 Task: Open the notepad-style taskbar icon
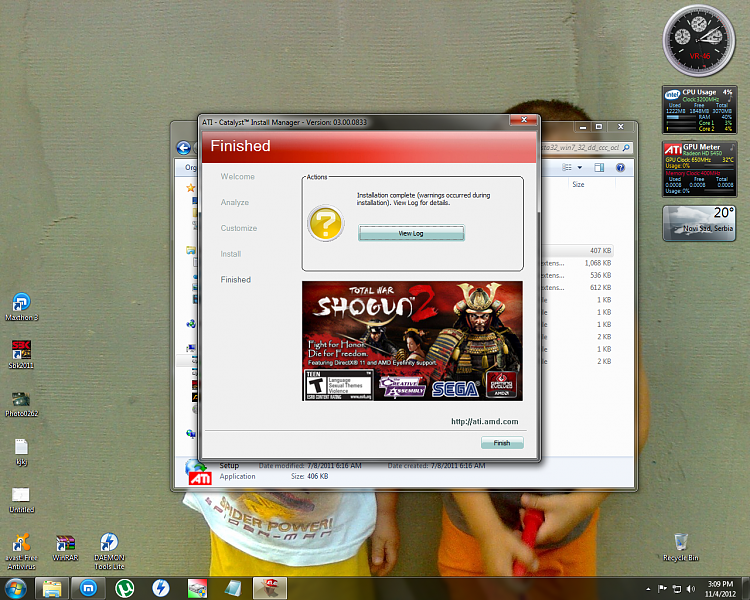(x=233, y=588)
